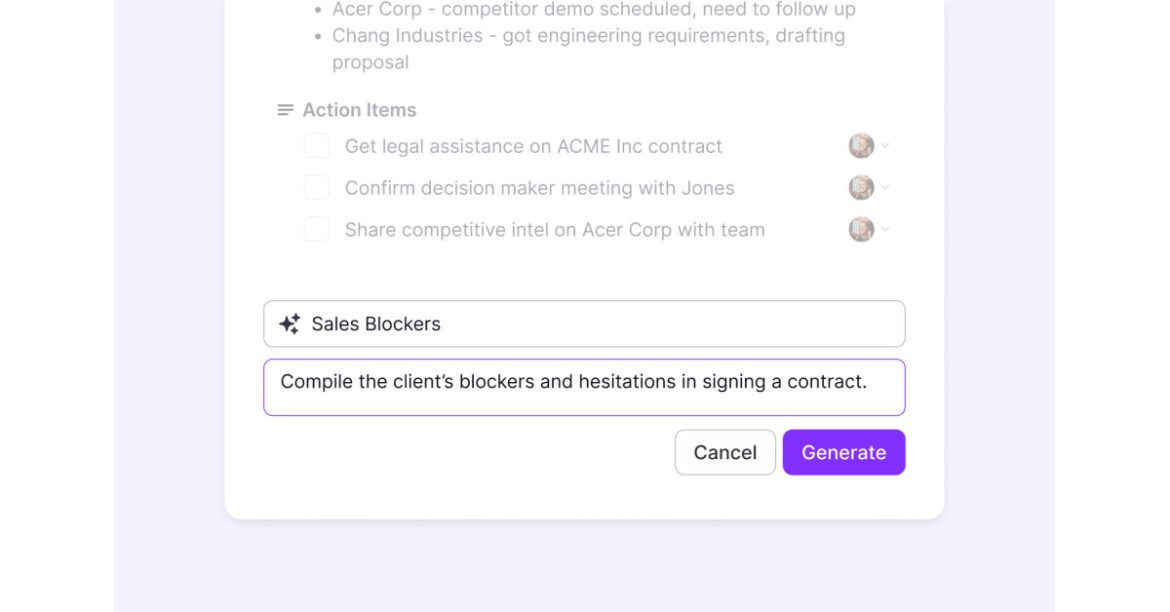Click the Share competitive intel task text
1170x612 pixels.
[554, 230]
